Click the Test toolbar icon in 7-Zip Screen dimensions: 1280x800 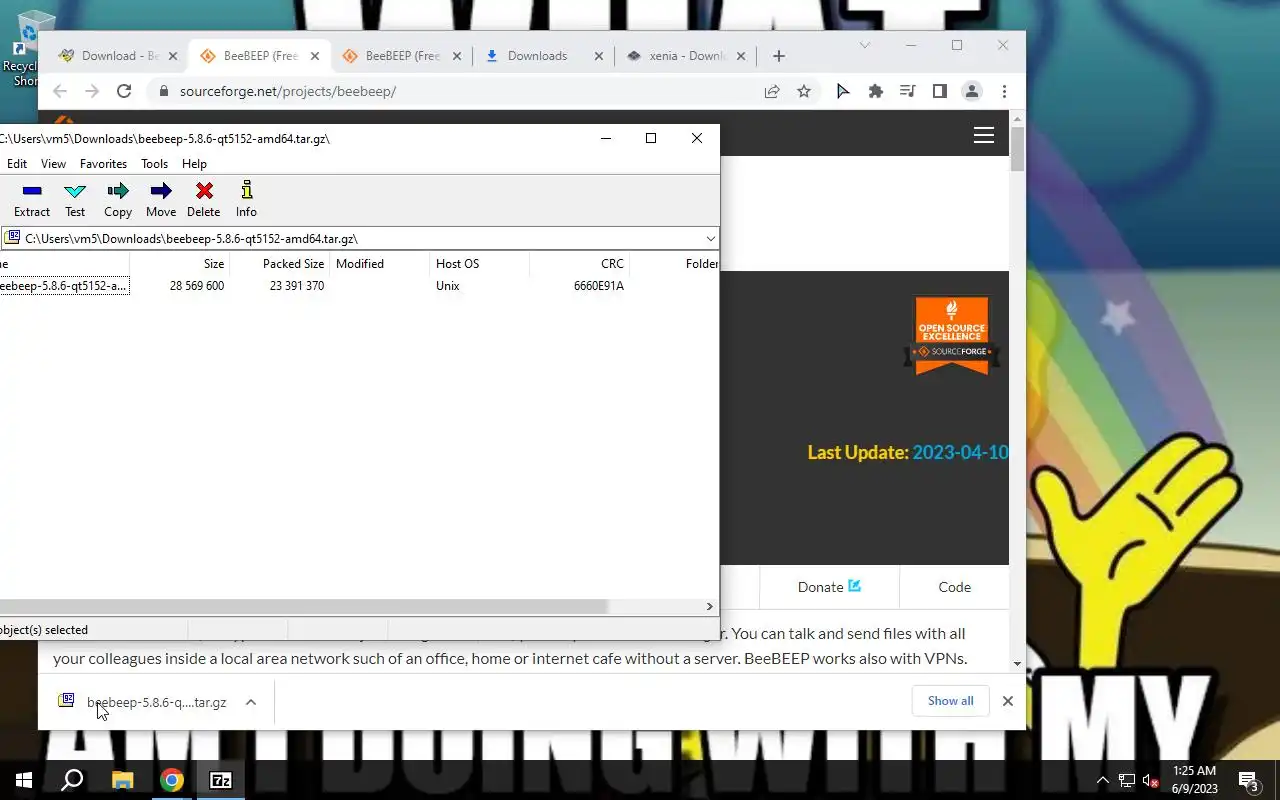pyautogui.click(x=75, y=200)
